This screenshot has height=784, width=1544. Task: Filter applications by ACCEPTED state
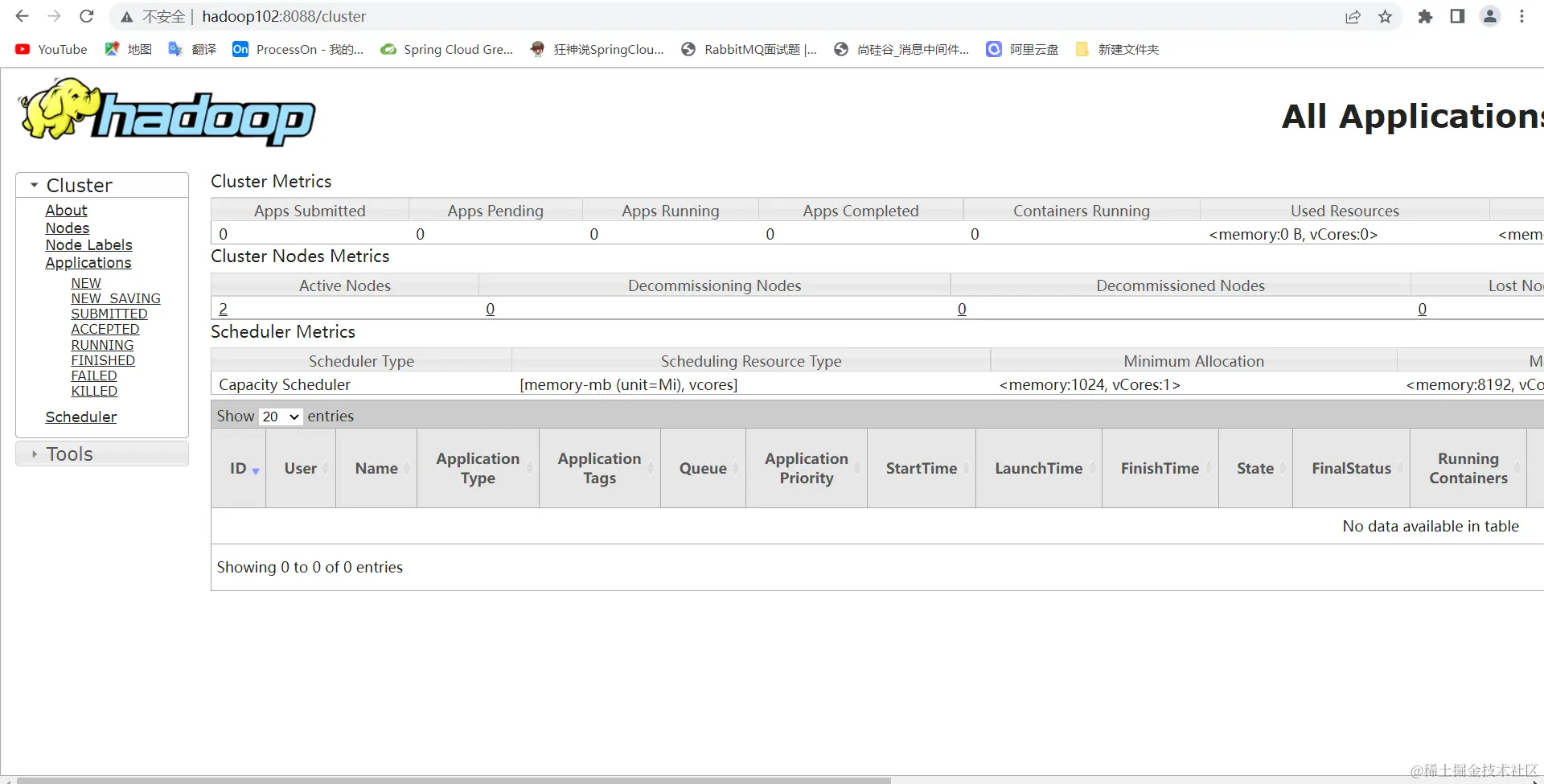pyautogui.click(x=105, y=329)
